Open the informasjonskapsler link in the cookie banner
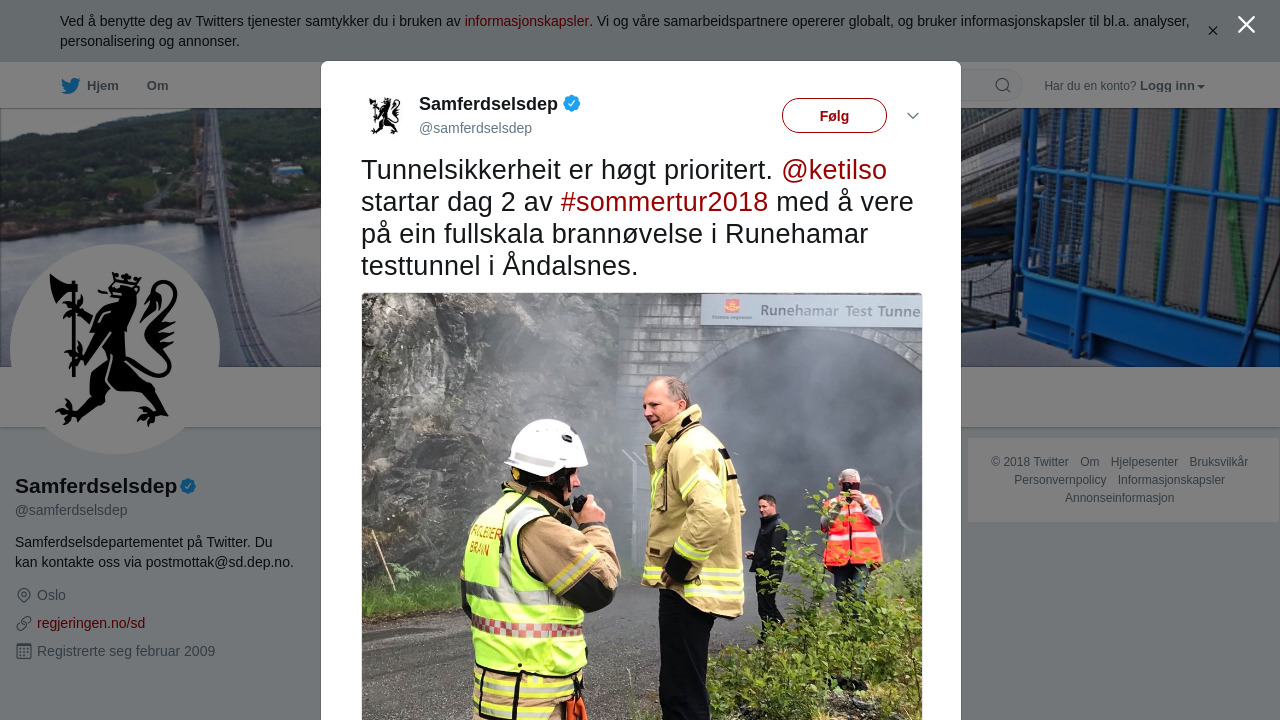 pyautogui.click(x=527, y=21)
